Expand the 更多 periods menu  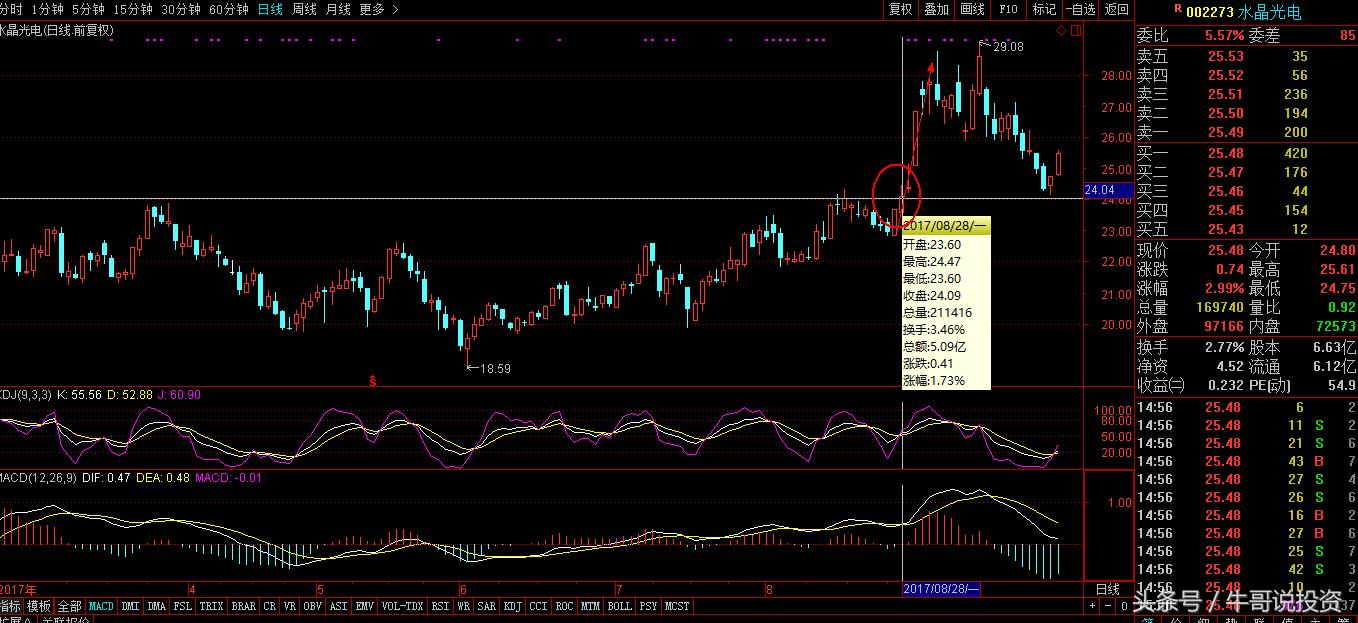tap(378, 9)
